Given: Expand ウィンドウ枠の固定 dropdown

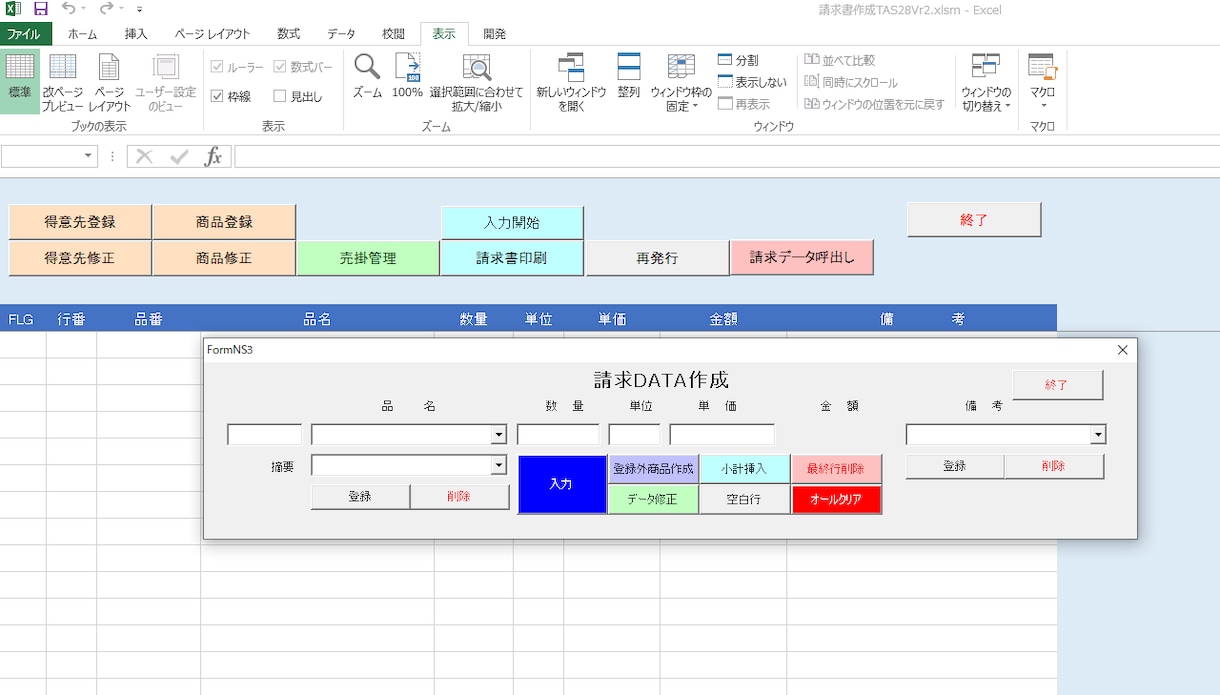Looking at the screenshot, I should tap(681, 81).
